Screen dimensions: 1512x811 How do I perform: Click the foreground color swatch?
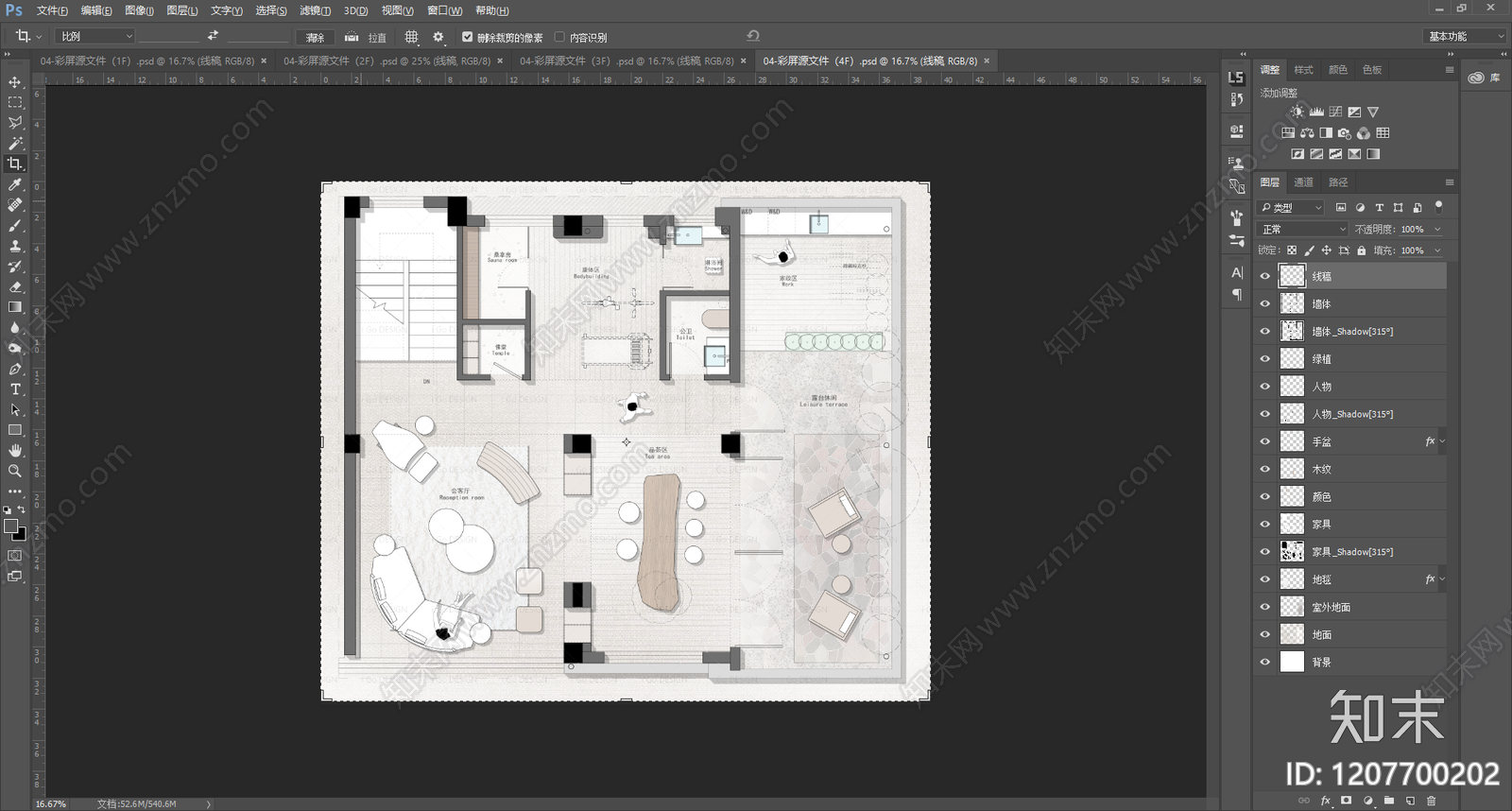(10, 526)
